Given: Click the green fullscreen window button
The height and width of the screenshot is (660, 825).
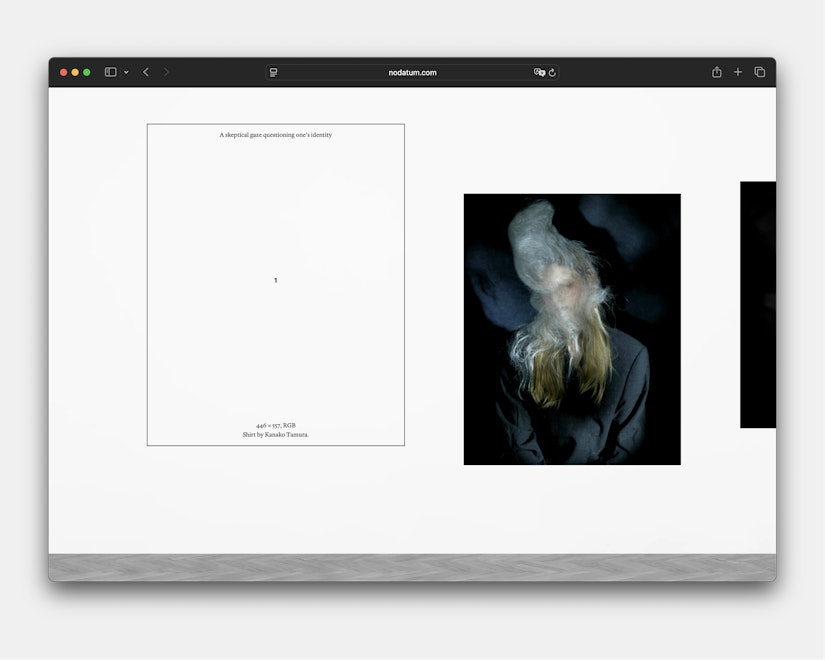Looking at the screenshot, I should click(x=87, y=72).
